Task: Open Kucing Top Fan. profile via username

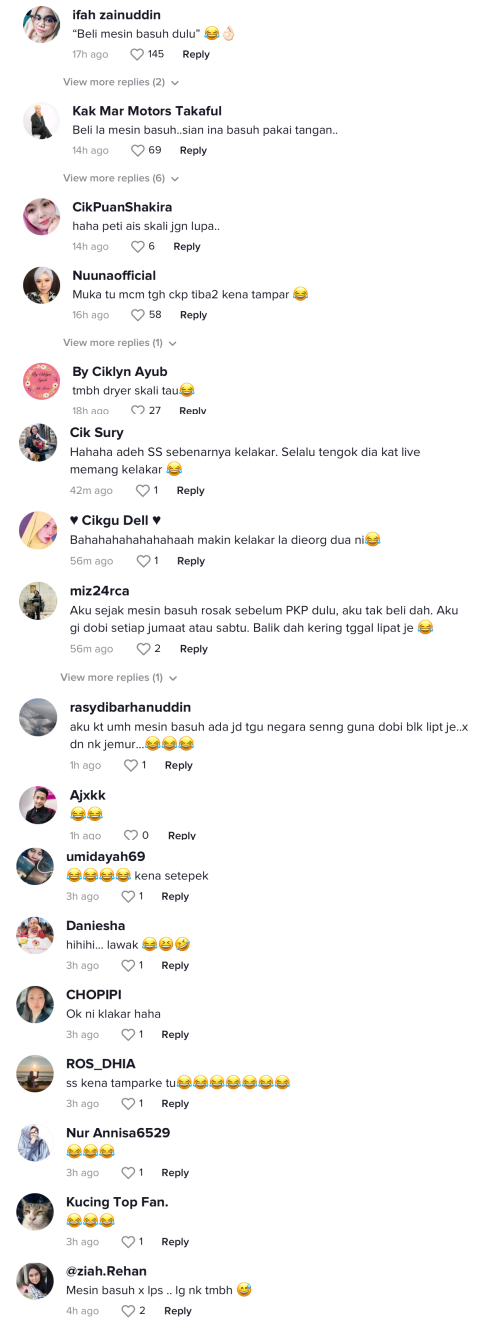Action: pyautogui.click(x=117, y=1201)
